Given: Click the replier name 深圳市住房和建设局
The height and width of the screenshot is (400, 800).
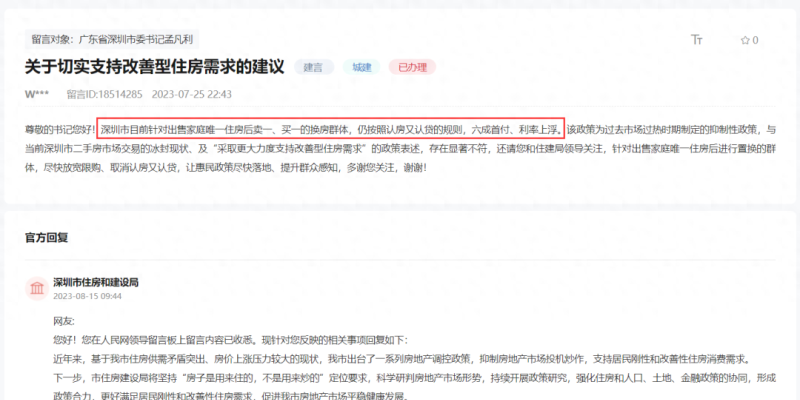Looking at the screenshot, I should [96, 282].
